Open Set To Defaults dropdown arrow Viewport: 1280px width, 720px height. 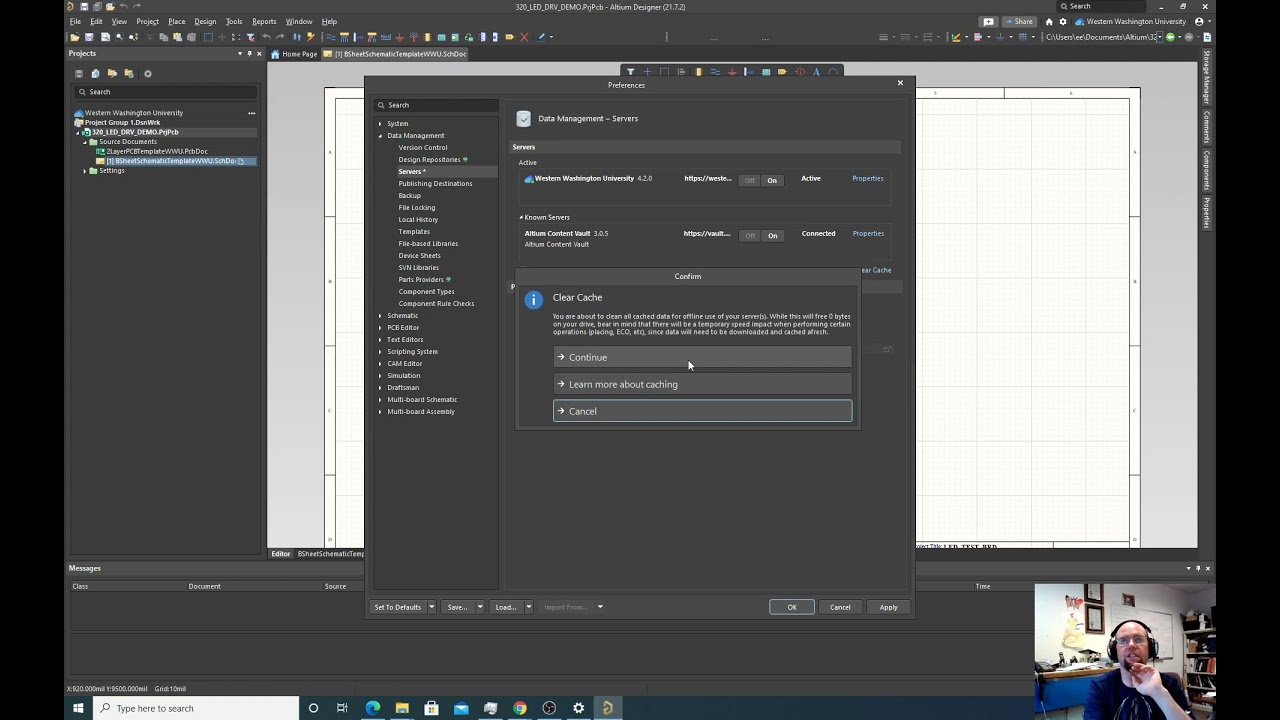tap(431, 607)
